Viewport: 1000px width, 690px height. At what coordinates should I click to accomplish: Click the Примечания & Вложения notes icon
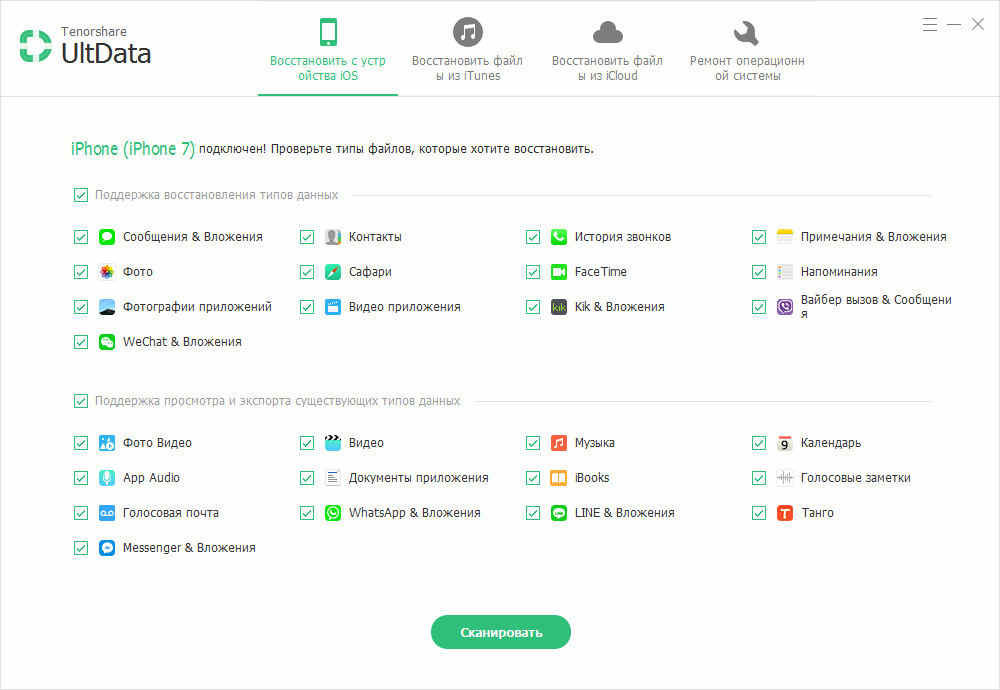point(784,237)
